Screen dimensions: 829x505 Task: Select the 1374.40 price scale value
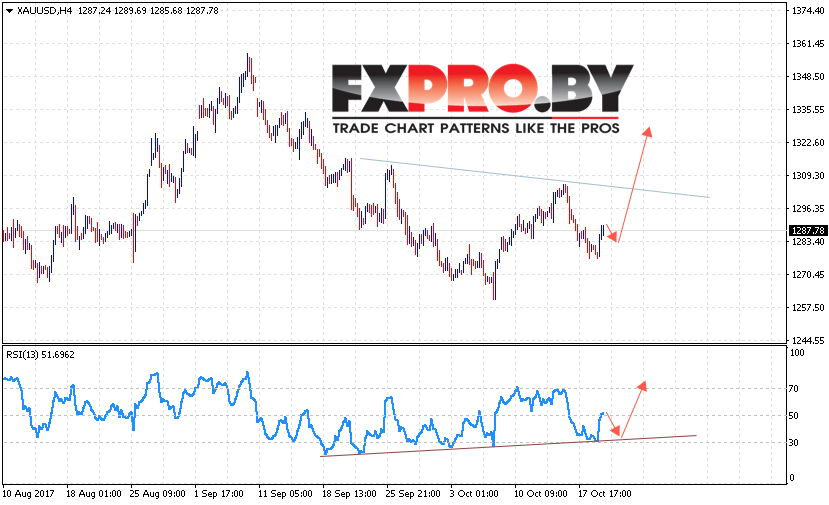pos(808,11)
